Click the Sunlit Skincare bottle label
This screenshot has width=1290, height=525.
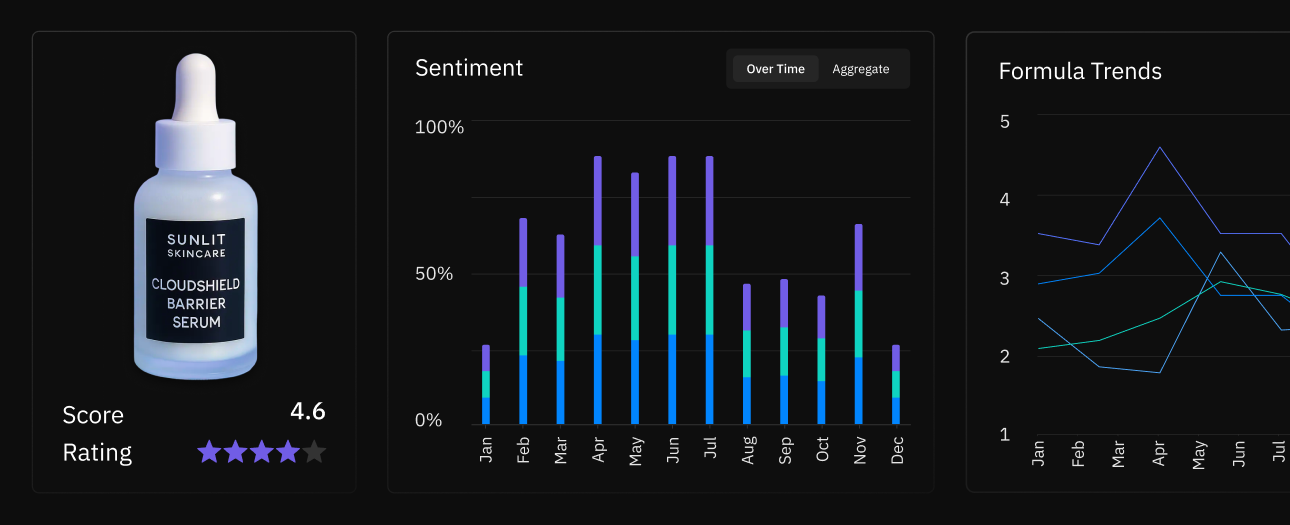pyautogui.click(x=196, y=278)
